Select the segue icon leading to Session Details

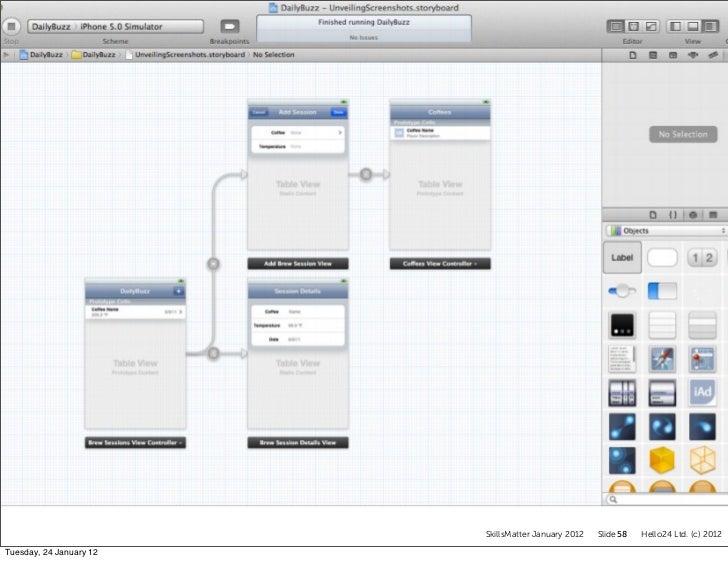click(213, 354)
